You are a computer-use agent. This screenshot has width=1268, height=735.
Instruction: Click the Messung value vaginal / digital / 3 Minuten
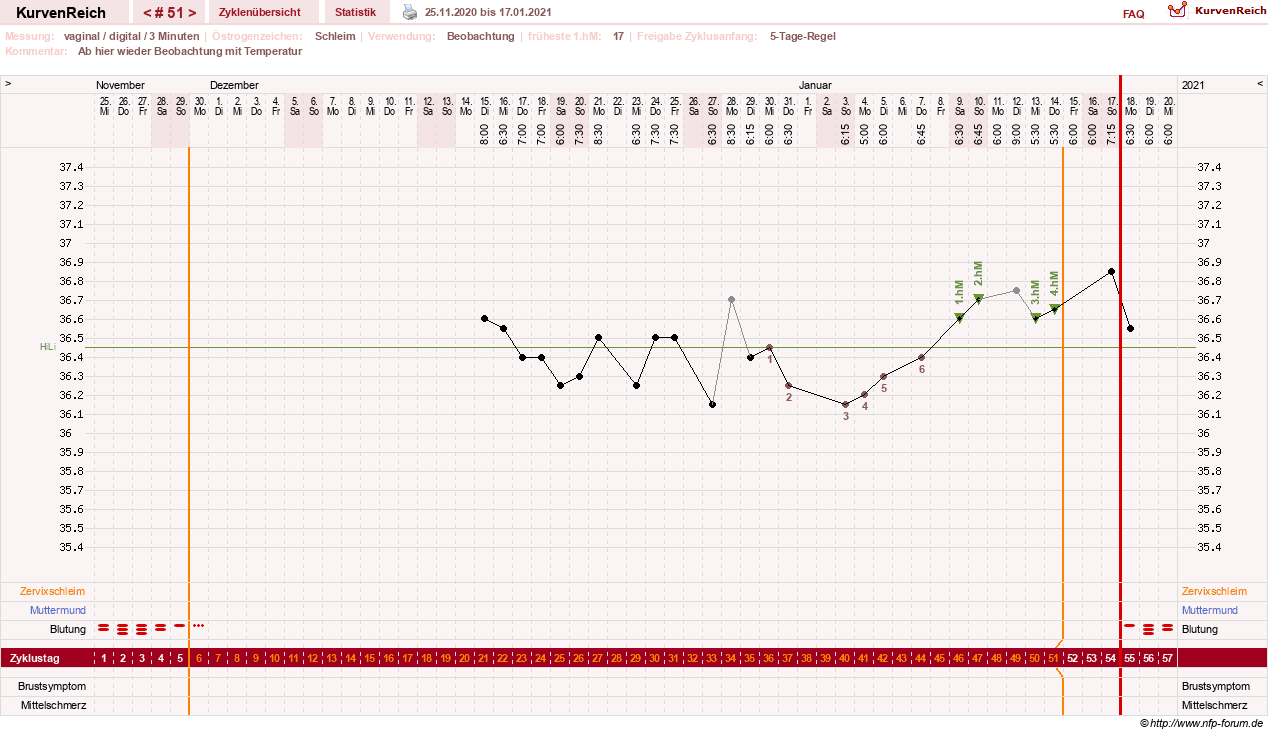[x=131, y=36]
